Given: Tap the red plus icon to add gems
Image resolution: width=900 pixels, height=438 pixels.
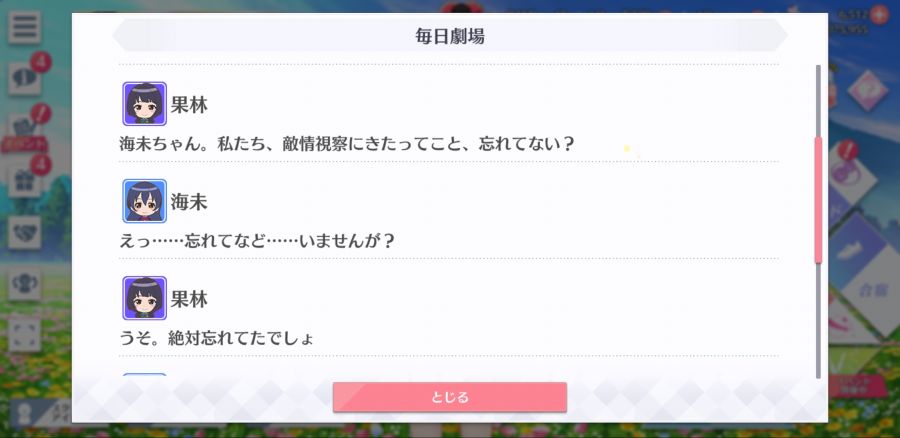Looking at the screenshot, I should (x=878, y=15).
